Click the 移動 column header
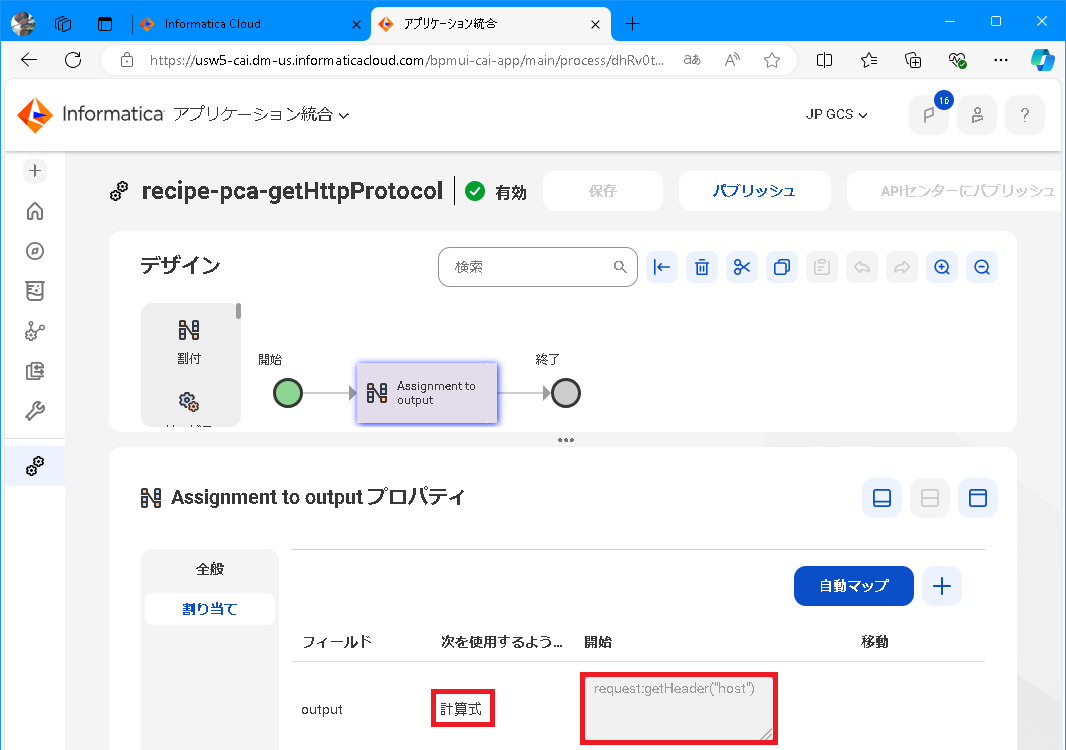 874,641
